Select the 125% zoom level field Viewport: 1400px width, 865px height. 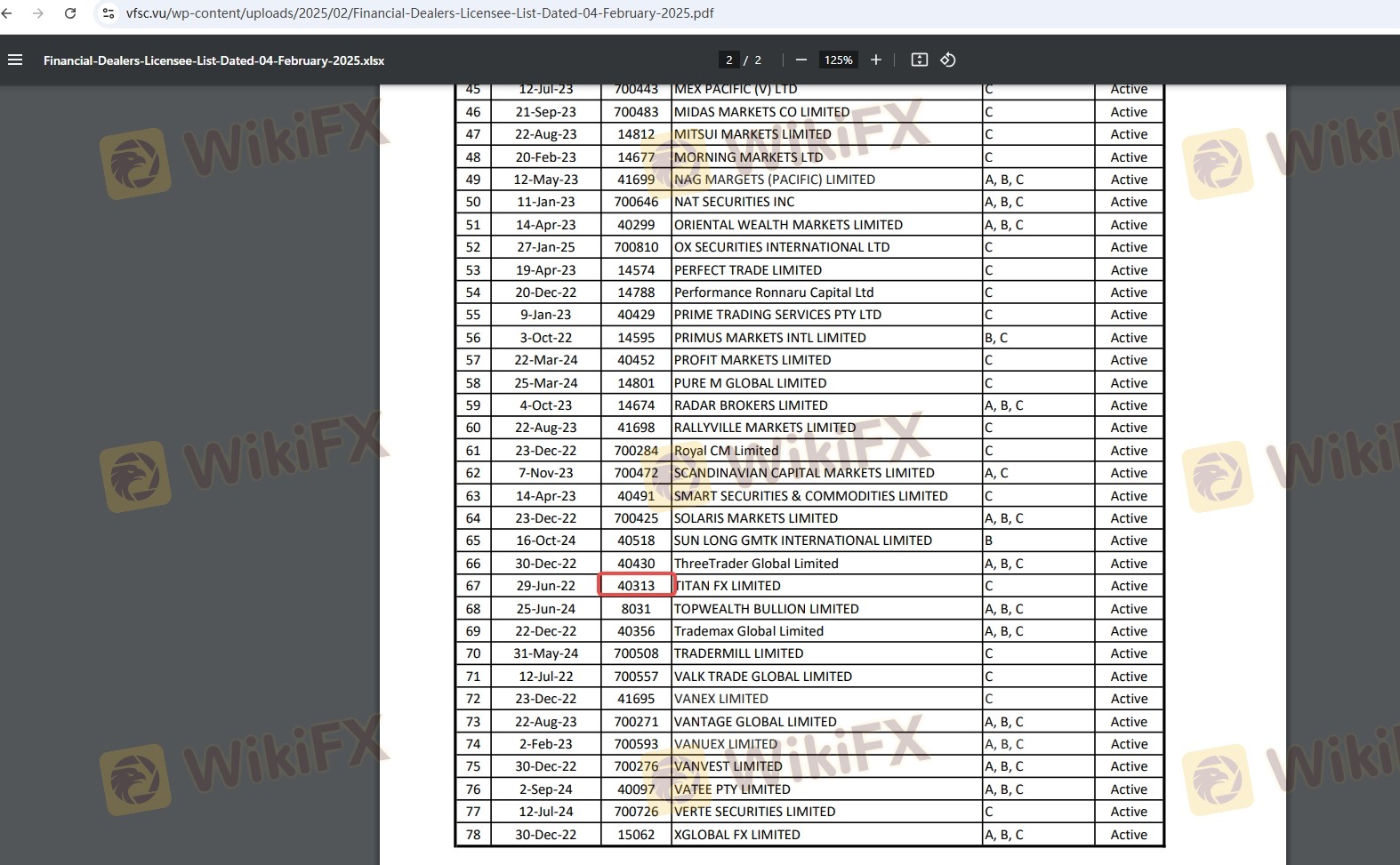838,60
